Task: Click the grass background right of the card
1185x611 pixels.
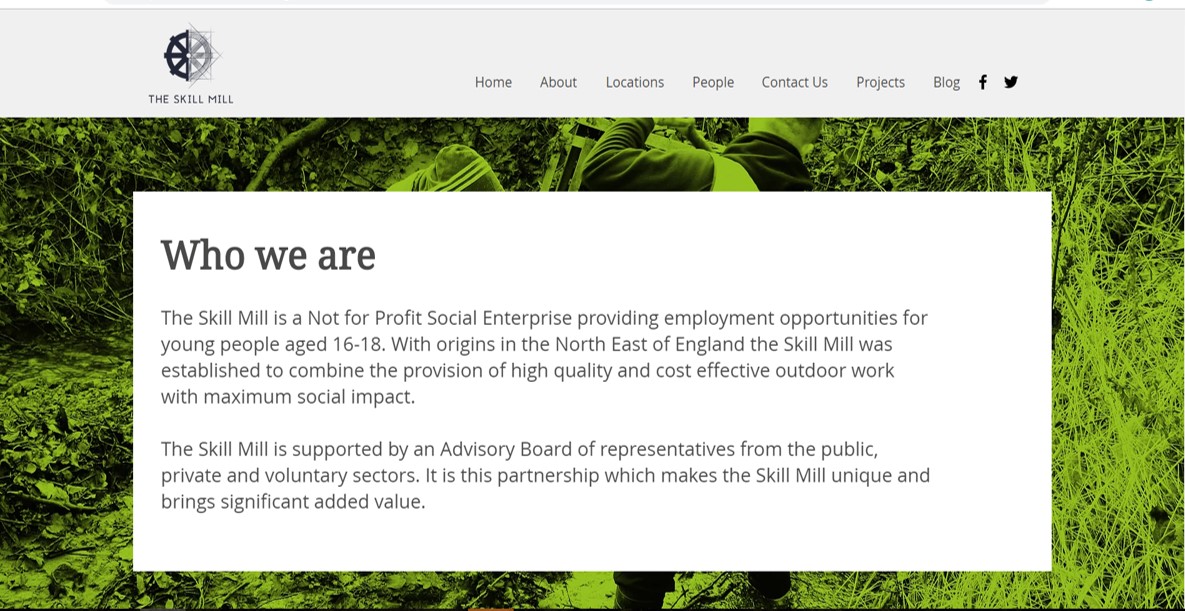Action: (x=1117, y=363)
